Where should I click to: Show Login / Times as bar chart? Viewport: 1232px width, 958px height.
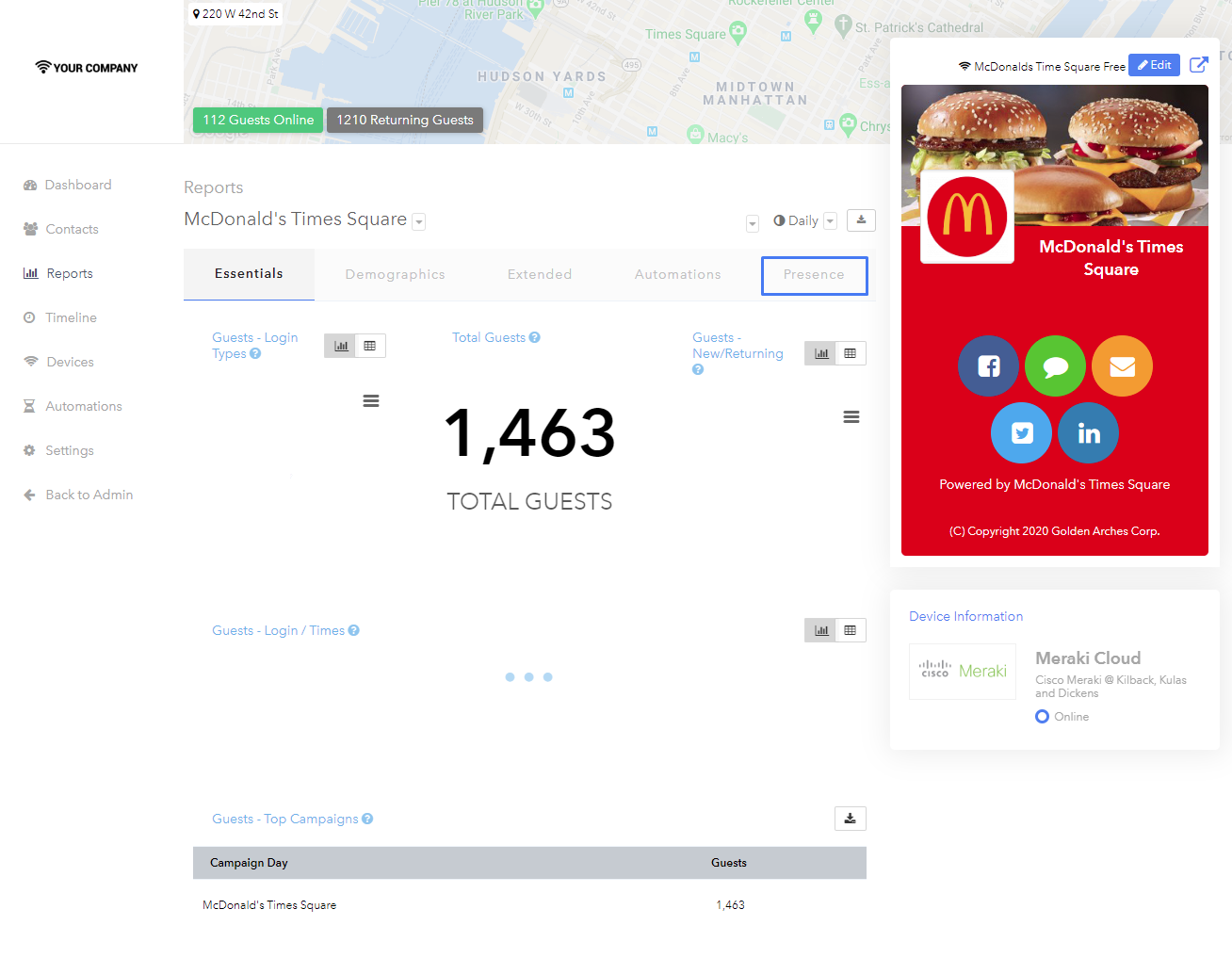[821, 630]
